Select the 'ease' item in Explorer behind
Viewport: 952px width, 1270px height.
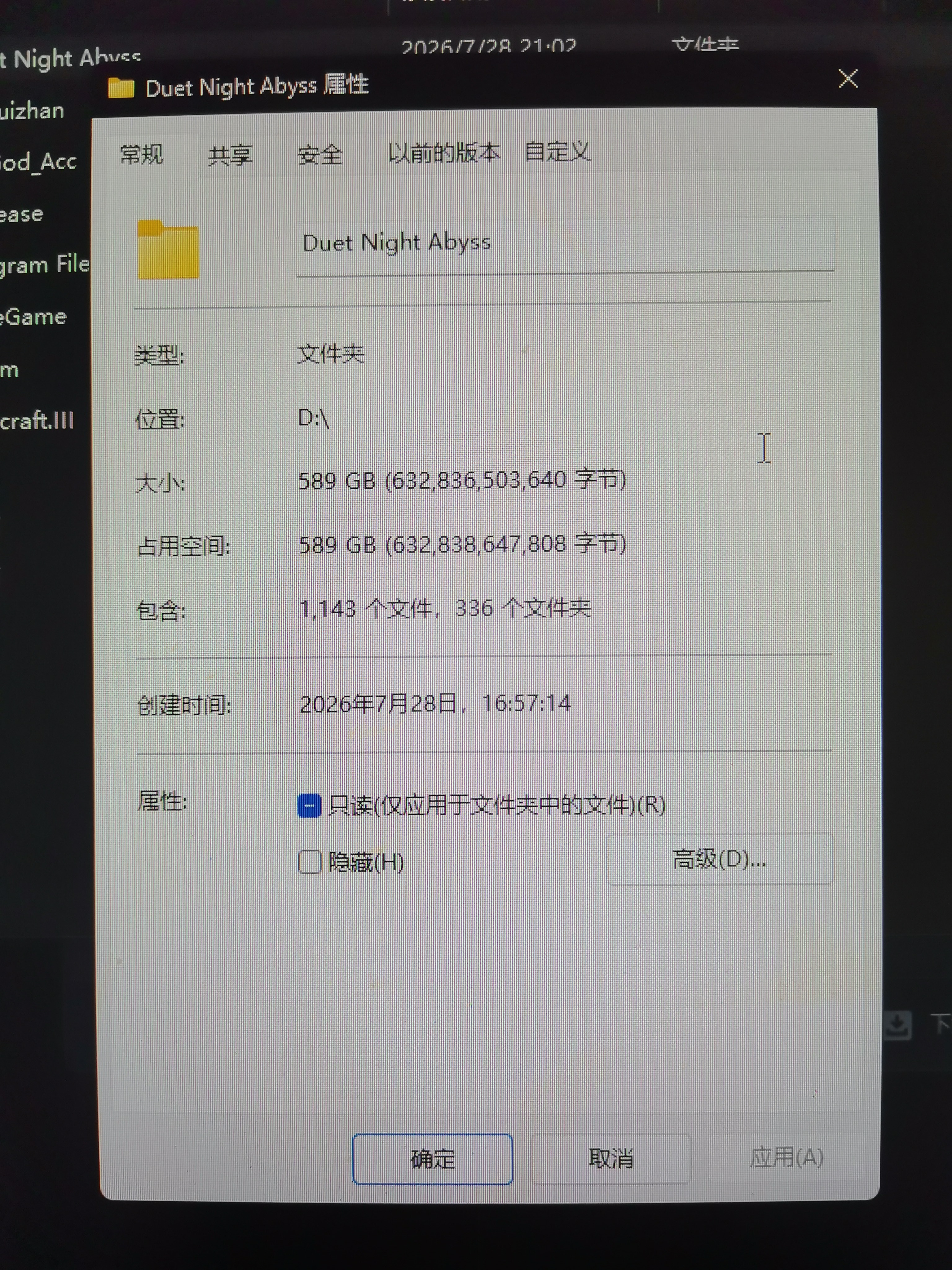click(22, 214)
